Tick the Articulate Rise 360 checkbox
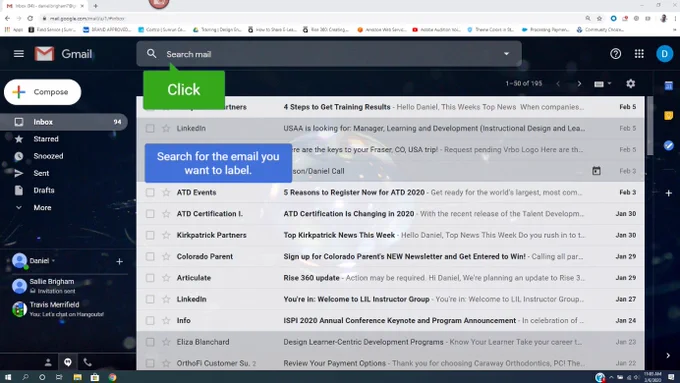680x383 pixels. click(150, 278)
